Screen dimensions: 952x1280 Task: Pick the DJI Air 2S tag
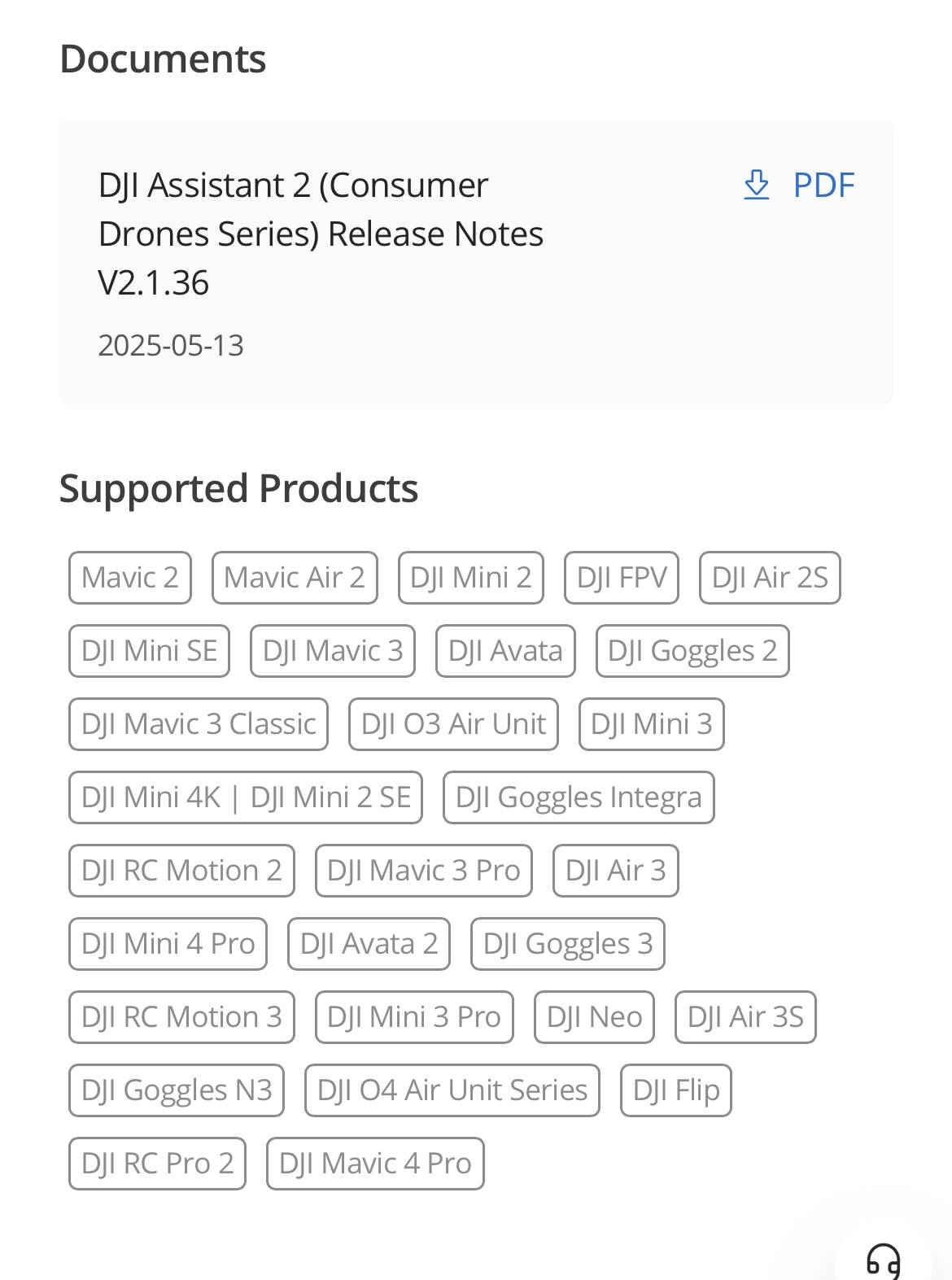pyautogui.click(x=770, y=578)
